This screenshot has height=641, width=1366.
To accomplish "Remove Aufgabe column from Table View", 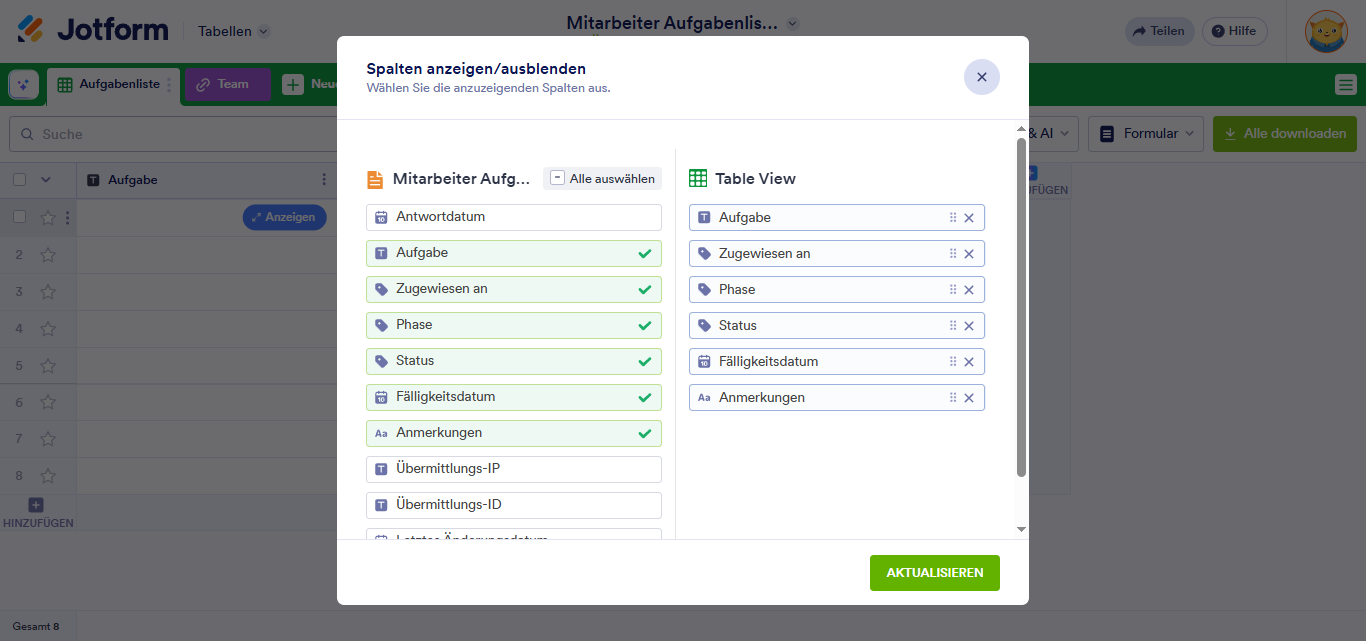I will click(968, 218).
